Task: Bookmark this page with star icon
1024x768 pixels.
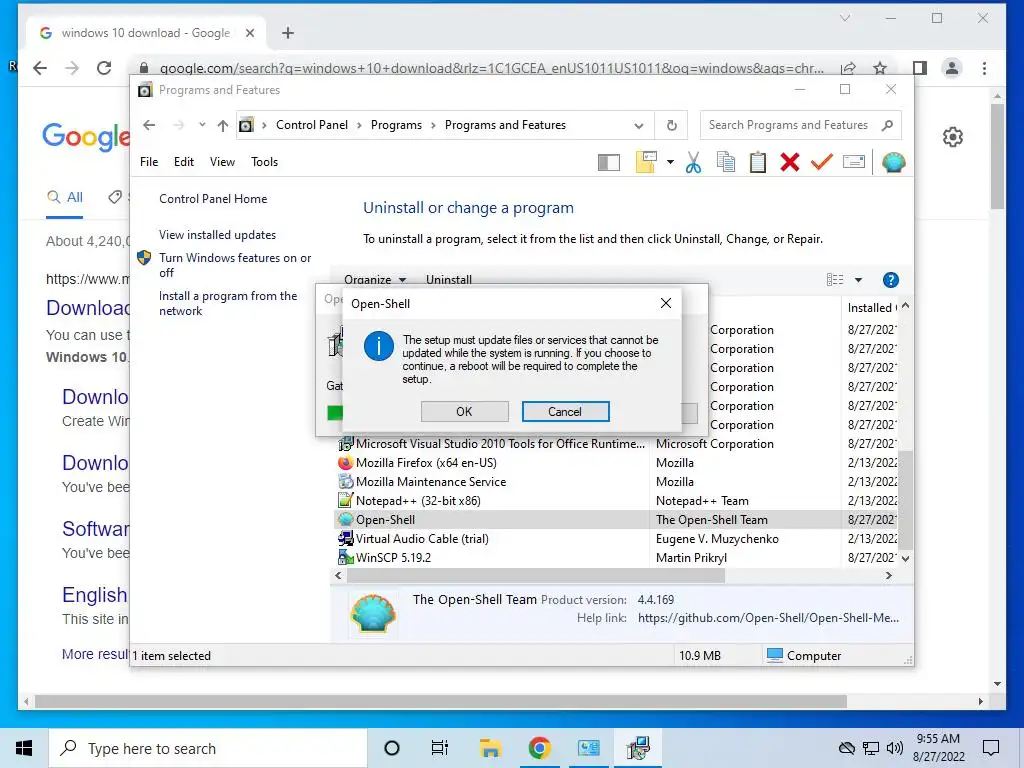Action: (880, 68)
